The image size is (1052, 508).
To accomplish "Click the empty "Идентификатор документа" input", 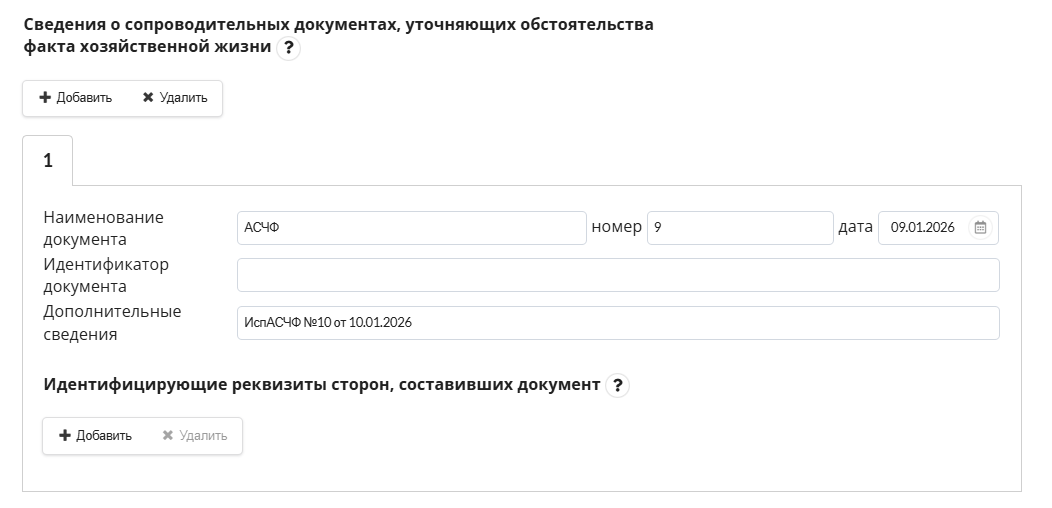I will tap(617, 275).
